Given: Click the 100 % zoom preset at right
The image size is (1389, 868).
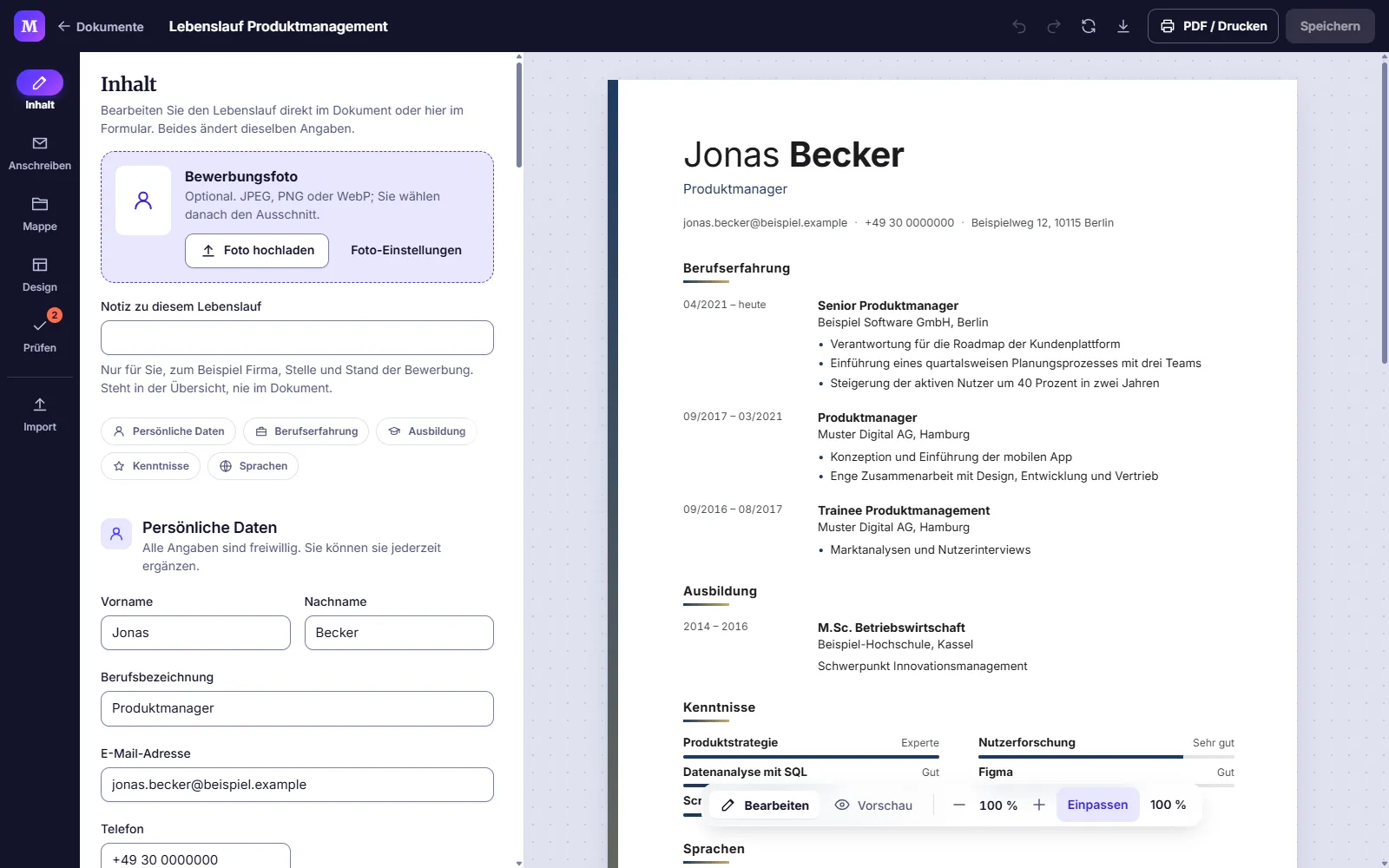Looking at the screenshot, I should pos(1168,806).
